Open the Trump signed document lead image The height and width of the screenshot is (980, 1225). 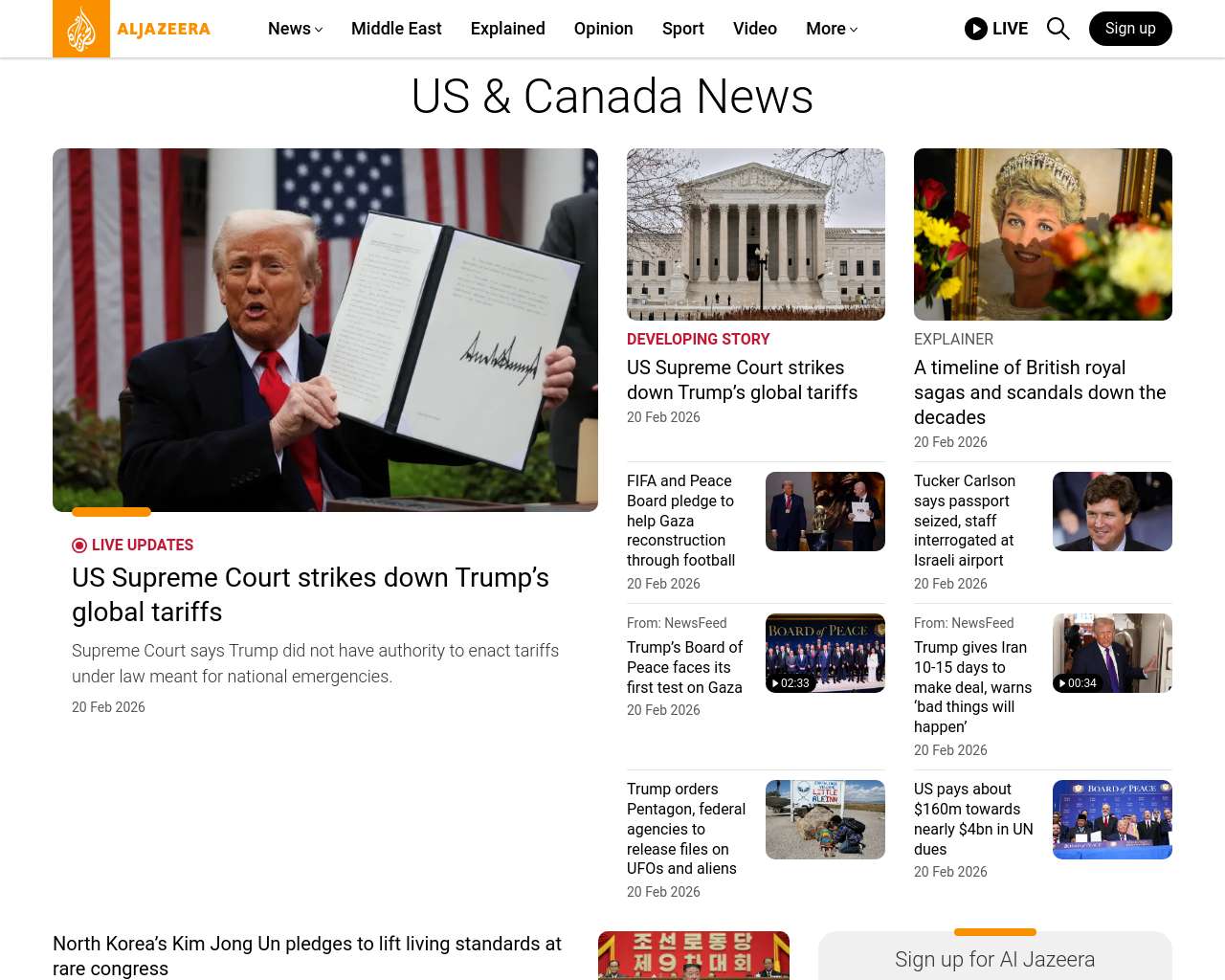pos(325,330)
